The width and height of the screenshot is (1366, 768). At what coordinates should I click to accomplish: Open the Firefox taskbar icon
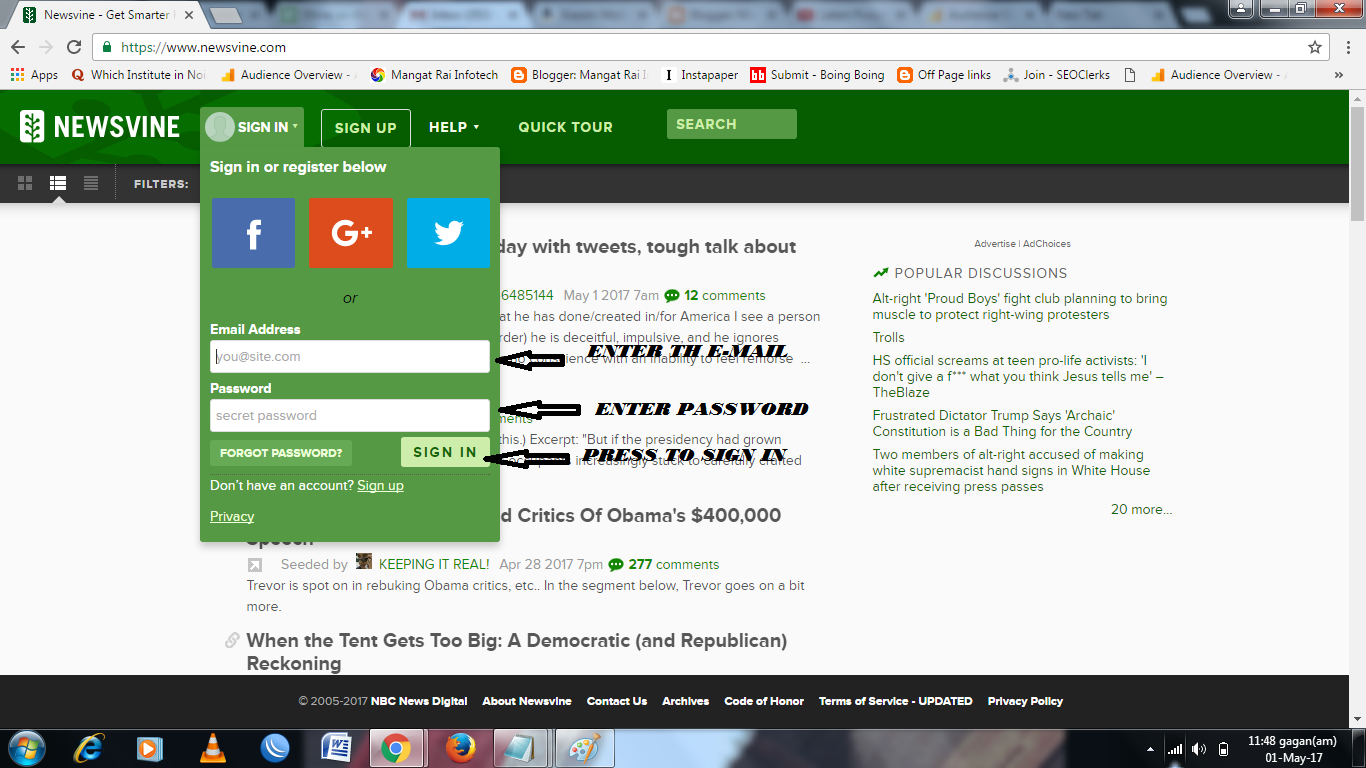click(460, 748)
